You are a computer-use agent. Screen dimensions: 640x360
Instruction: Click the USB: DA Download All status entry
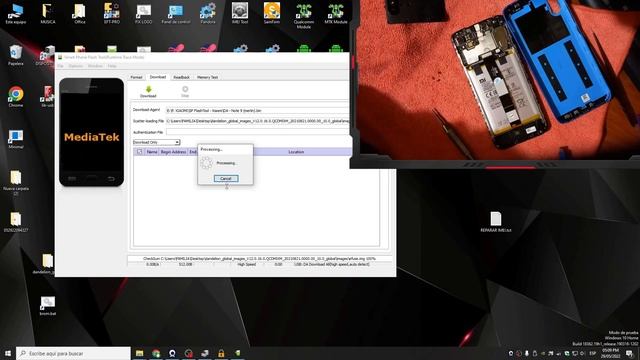point(331,264)
